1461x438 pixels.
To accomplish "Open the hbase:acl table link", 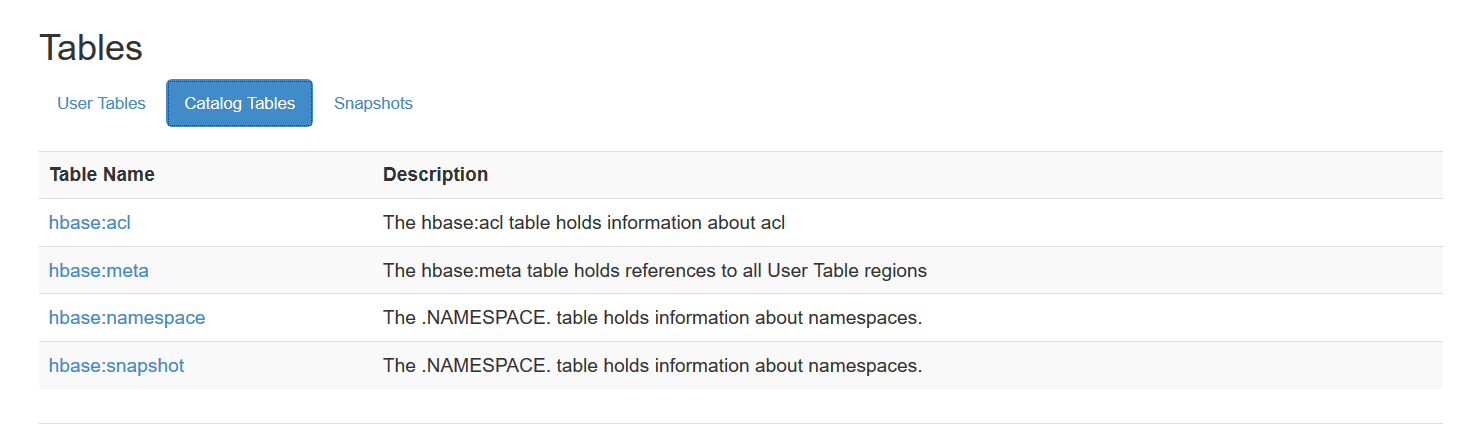I will (x=90, y=223).
